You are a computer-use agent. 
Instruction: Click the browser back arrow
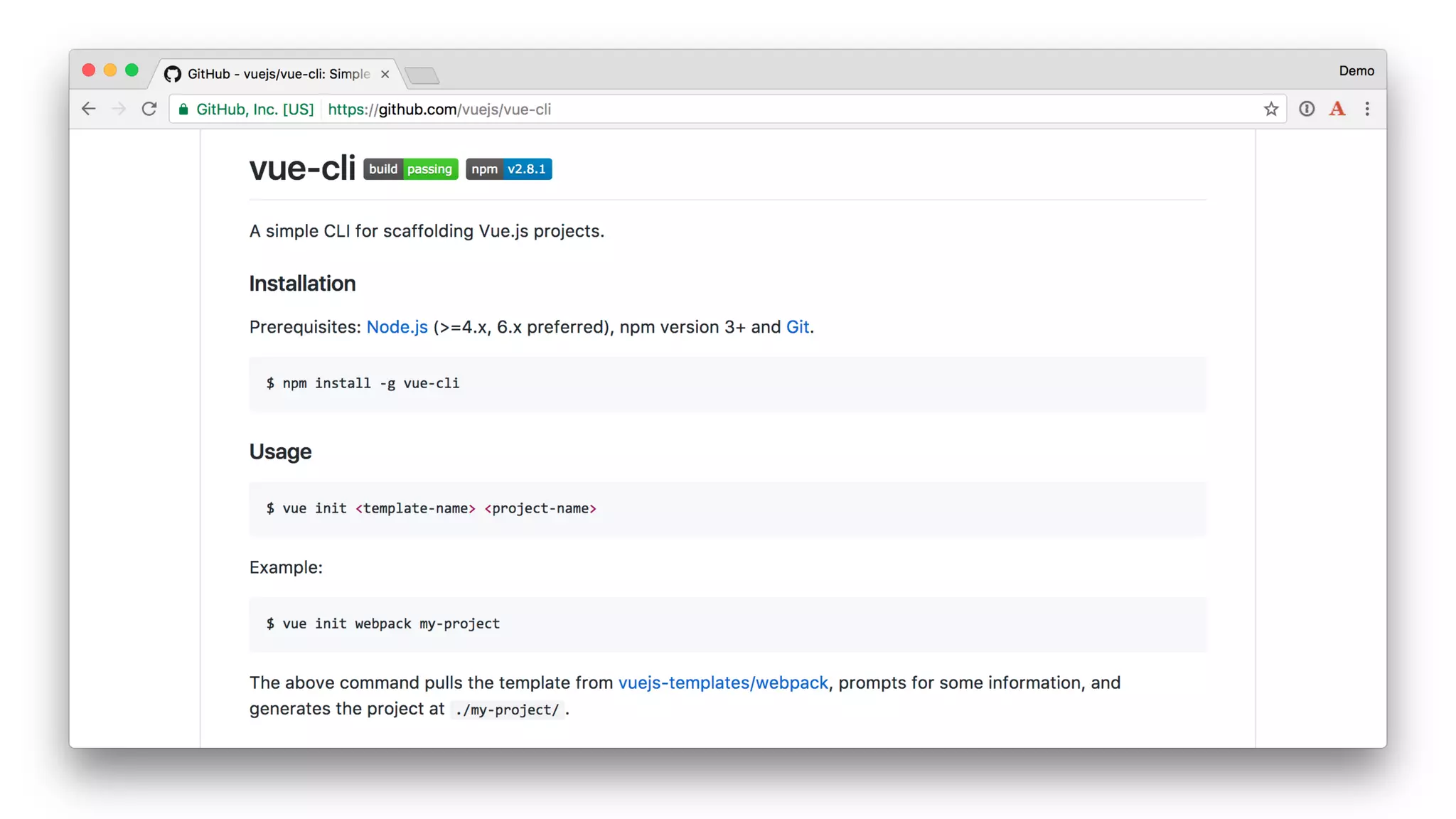tap(88, 109)
